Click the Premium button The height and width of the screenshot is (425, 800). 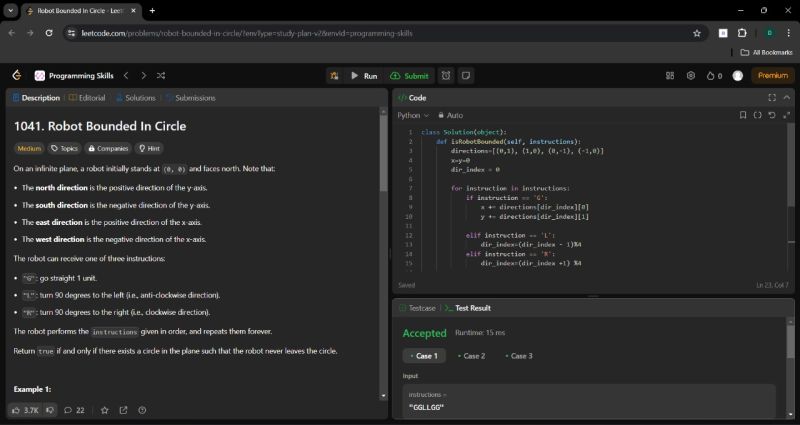pos(773,76)
